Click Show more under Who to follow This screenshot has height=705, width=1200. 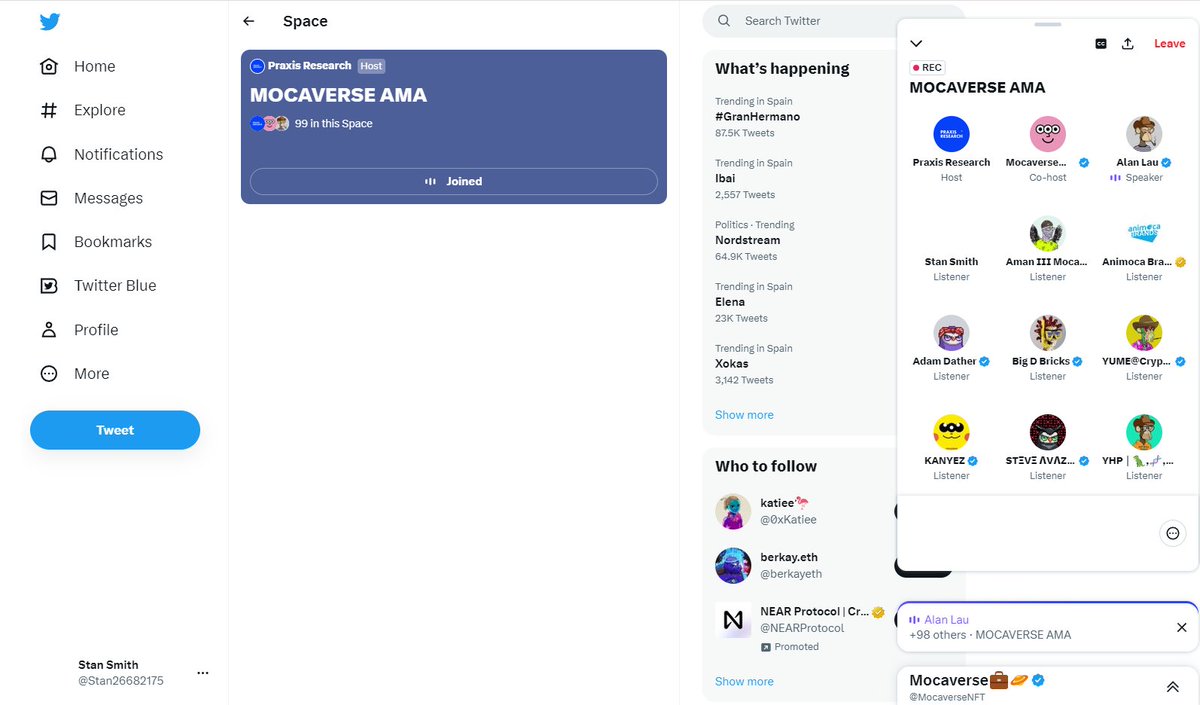pos(744,682)
